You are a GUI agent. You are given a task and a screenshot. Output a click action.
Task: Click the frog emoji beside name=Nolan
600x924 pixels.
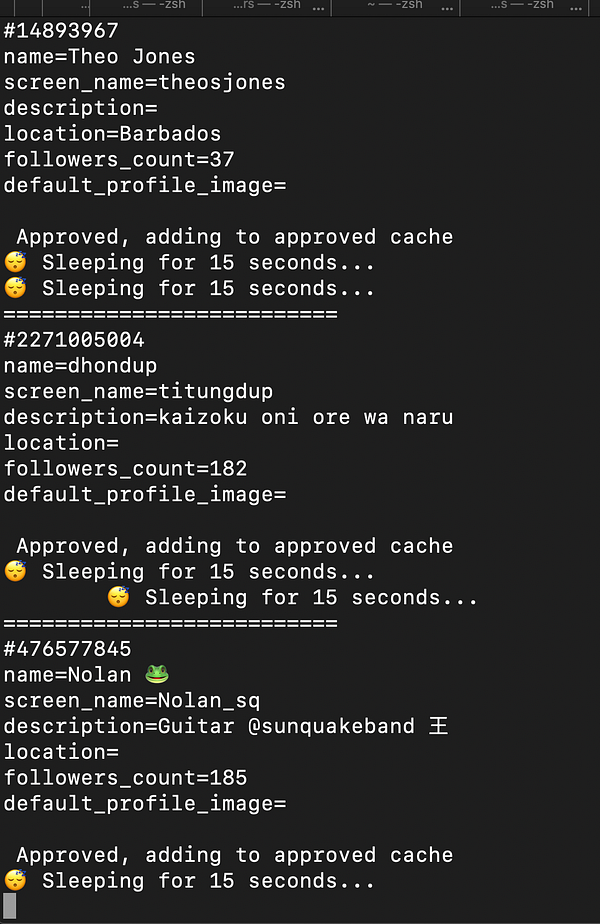[x=157, y=674]
